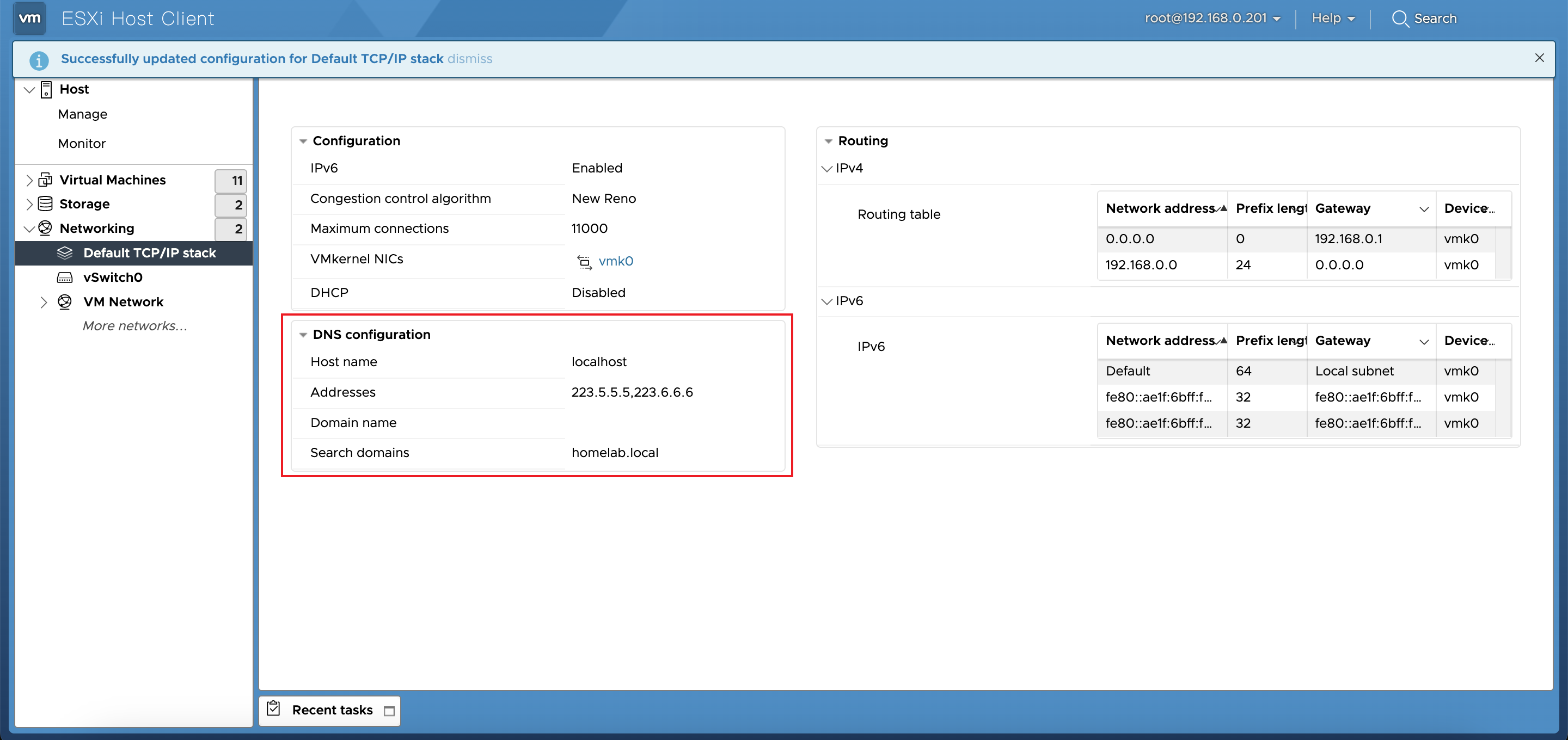
Task: Maximize the Recent tasks panel
Action: point(390,711)
